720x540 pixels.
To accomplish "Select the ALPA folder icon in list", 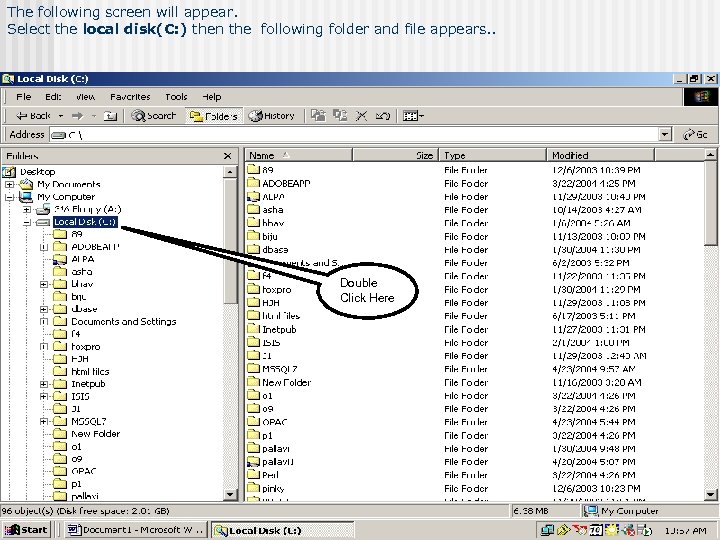I will tap(253, 197).
